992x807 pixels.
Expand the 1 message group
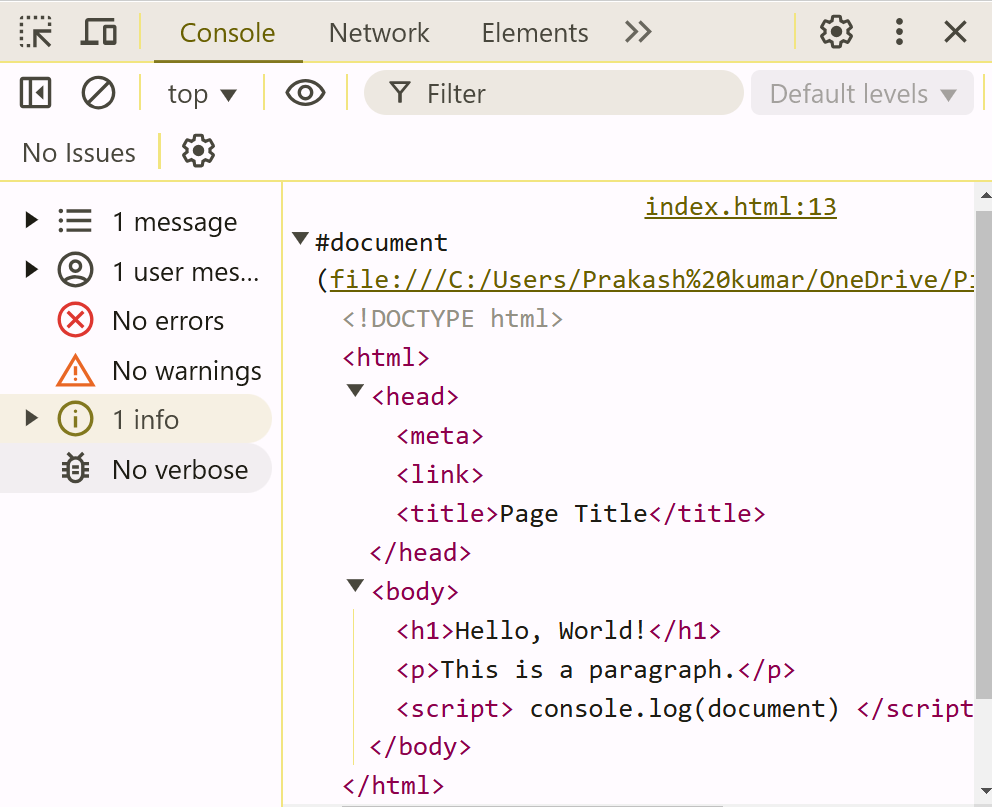click(x=31, y=220)
